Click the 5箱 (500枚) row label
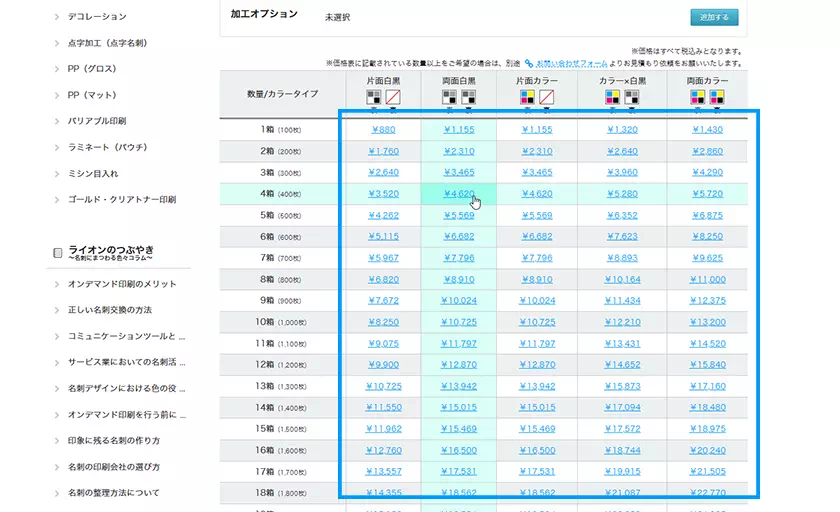The height and width of the screenshot is (512, 840). pyautogui.click(x=281, y=215)
